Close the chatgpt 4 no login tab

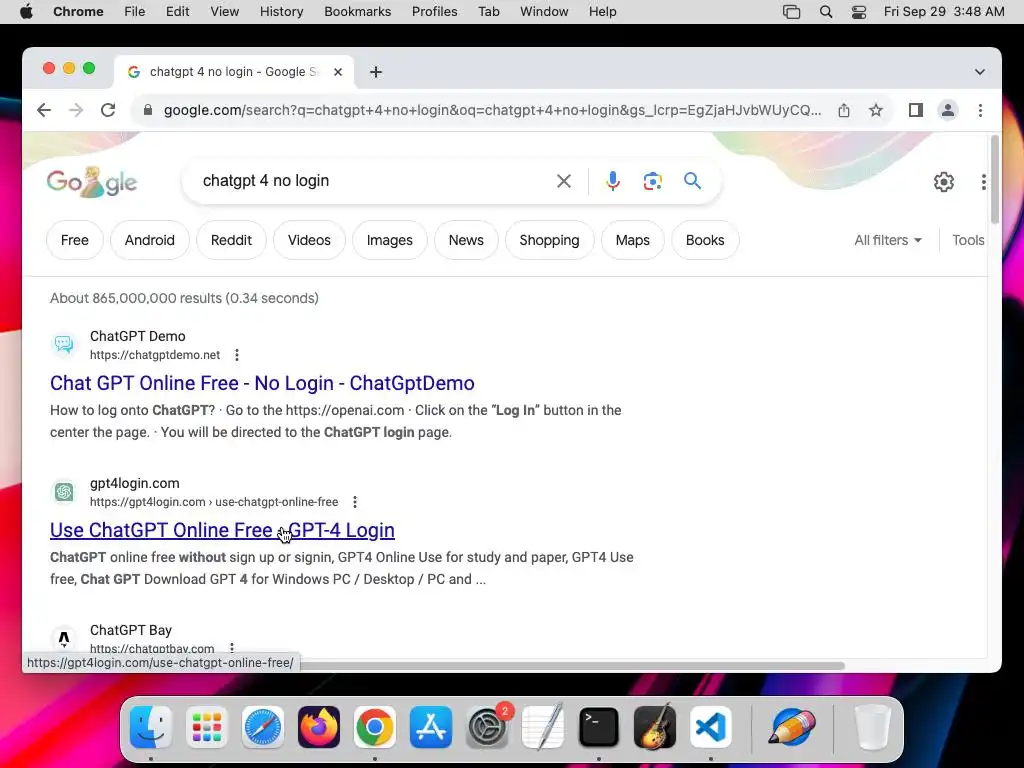pyautogui.click(x=338, y=72)
